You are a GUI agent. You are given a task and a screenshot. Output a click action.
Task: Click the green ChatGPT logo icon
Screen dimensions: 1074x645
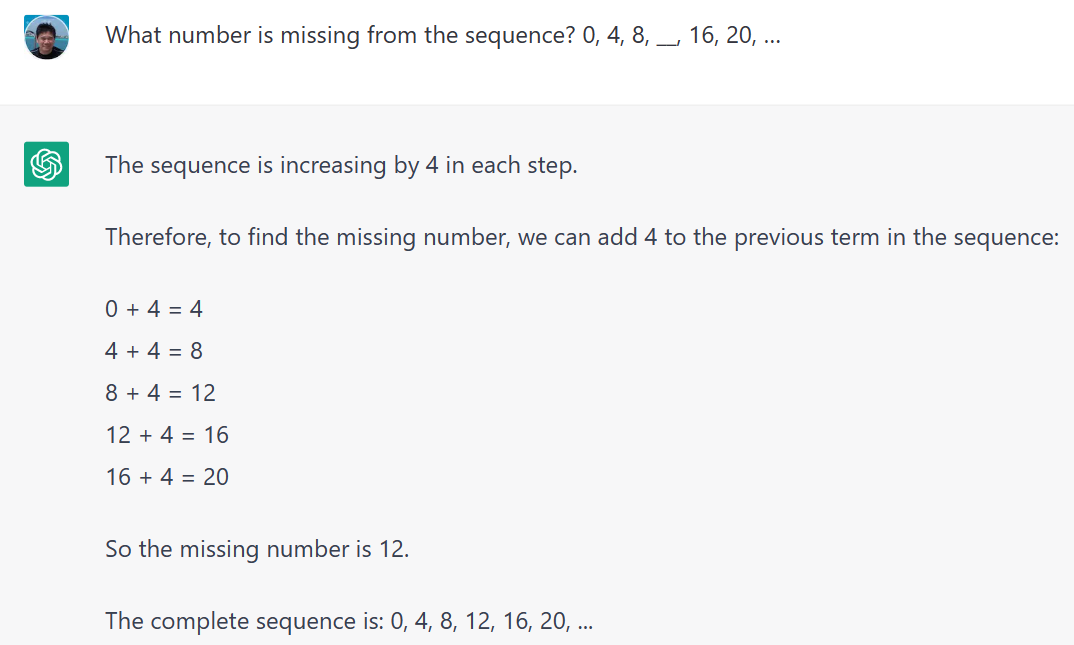coord(46,164)
